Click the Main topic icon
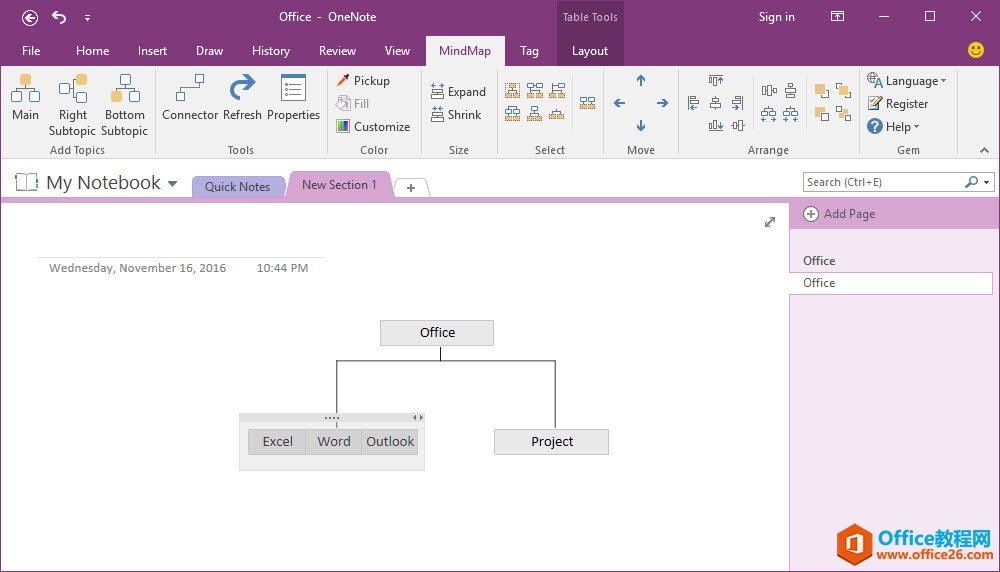 (25, 98)
